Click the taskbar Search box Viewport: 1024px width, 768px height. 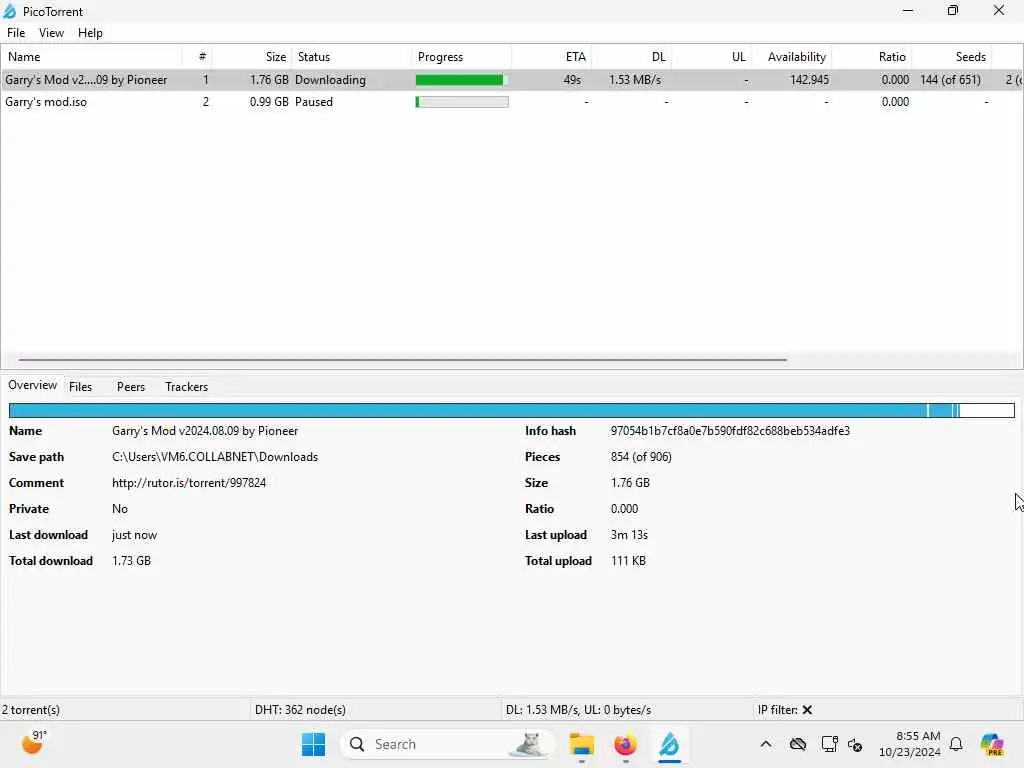[x=447, y=744]
